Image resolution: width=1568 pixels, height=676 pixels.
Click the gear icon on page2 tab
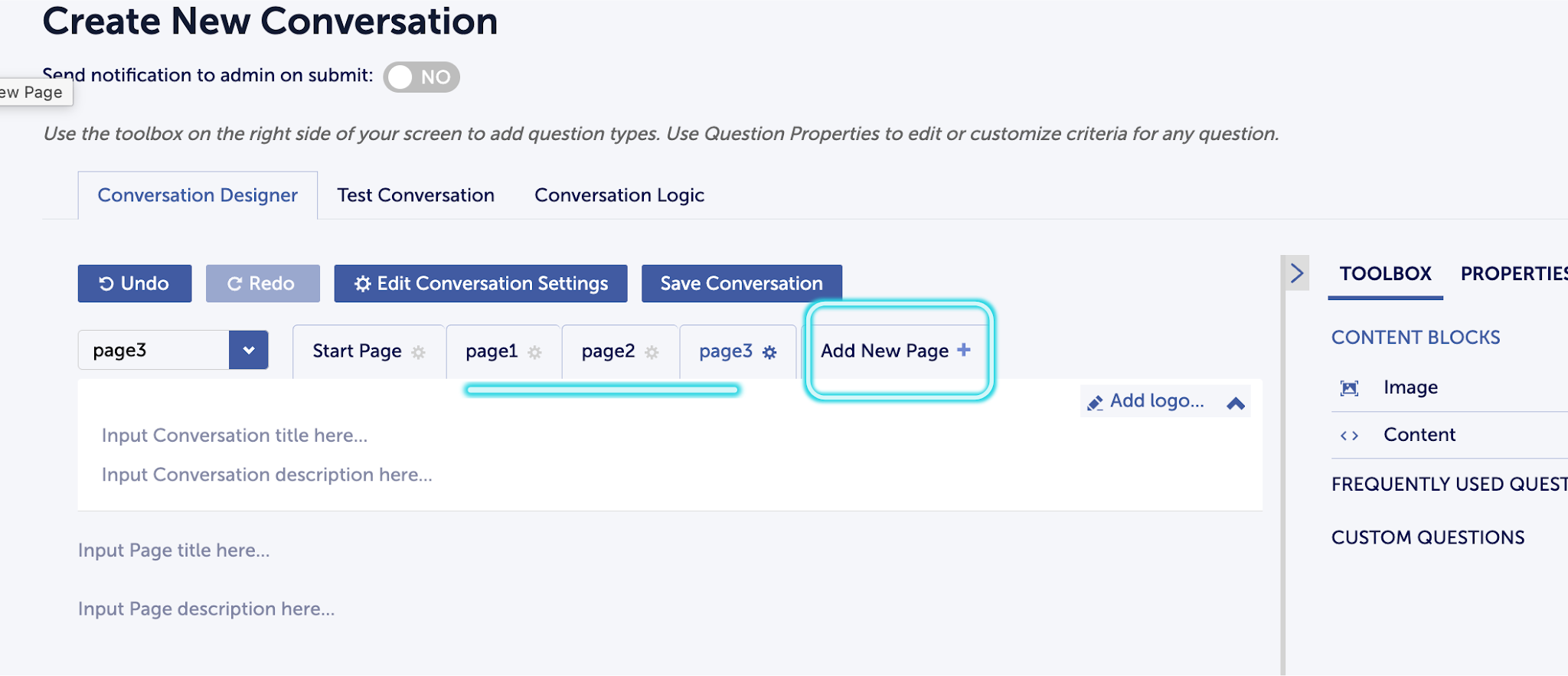click(x=652, y=352)
